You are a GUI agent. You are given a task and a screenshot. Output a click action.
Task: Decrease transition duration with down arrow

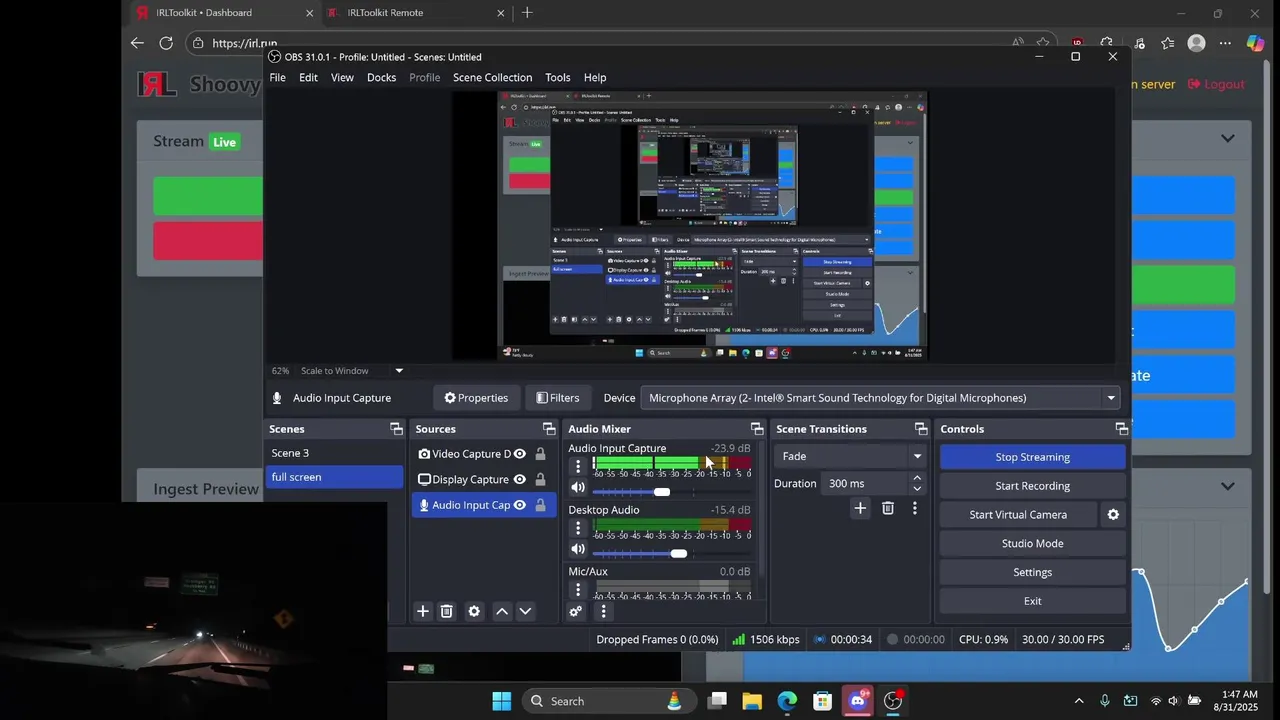point(917,489)
